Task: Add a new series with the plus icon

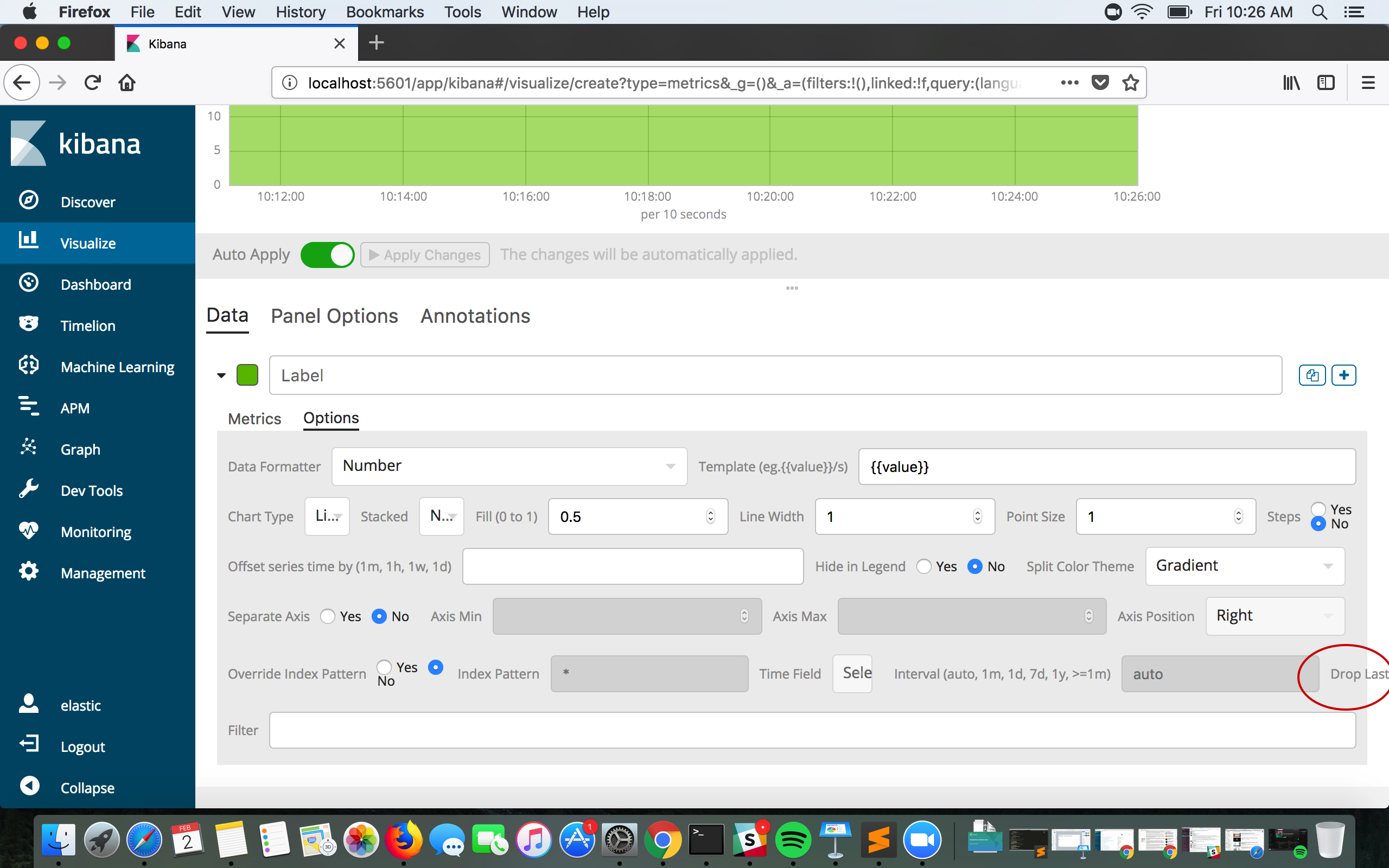Action: (1343, 374)
